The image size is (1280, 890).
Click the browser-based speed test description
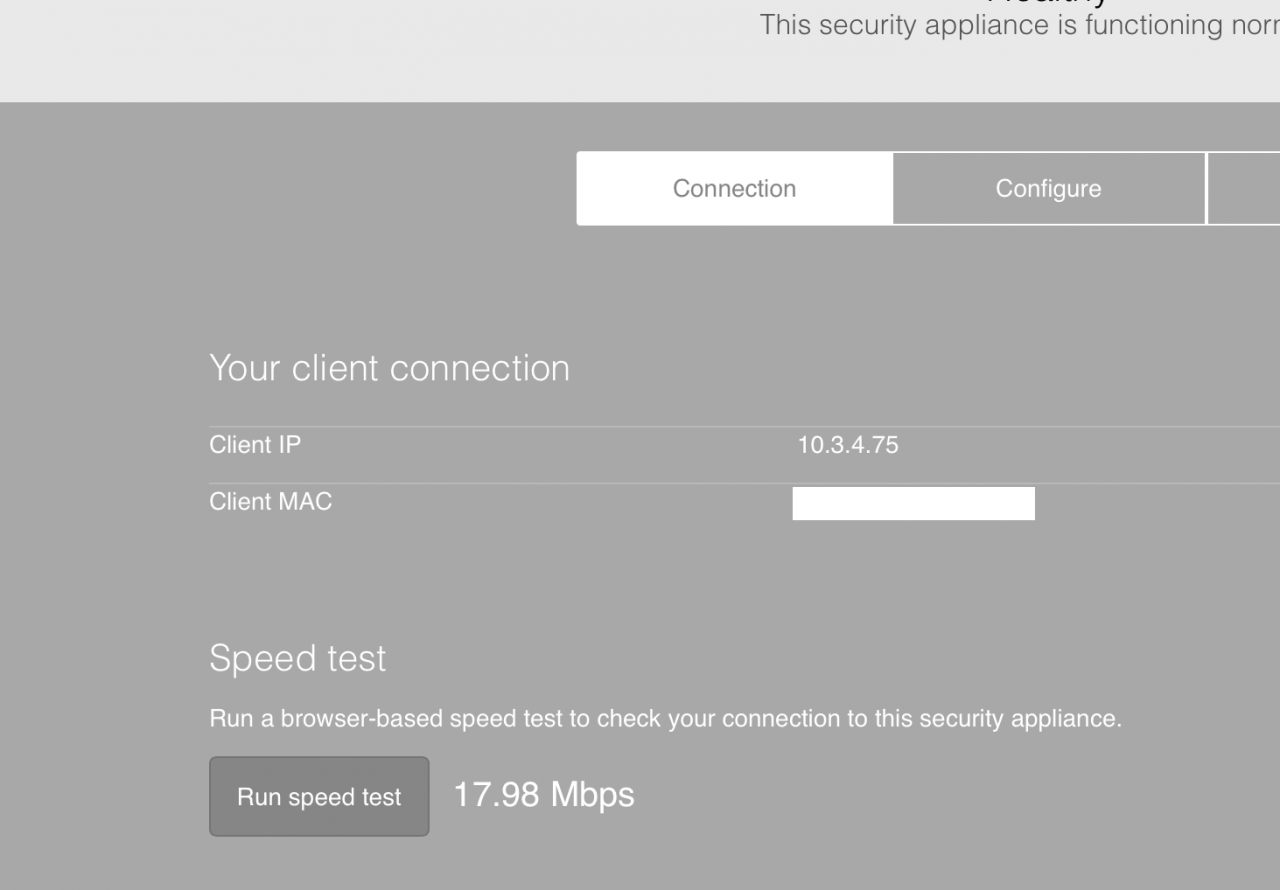point(665,719)
